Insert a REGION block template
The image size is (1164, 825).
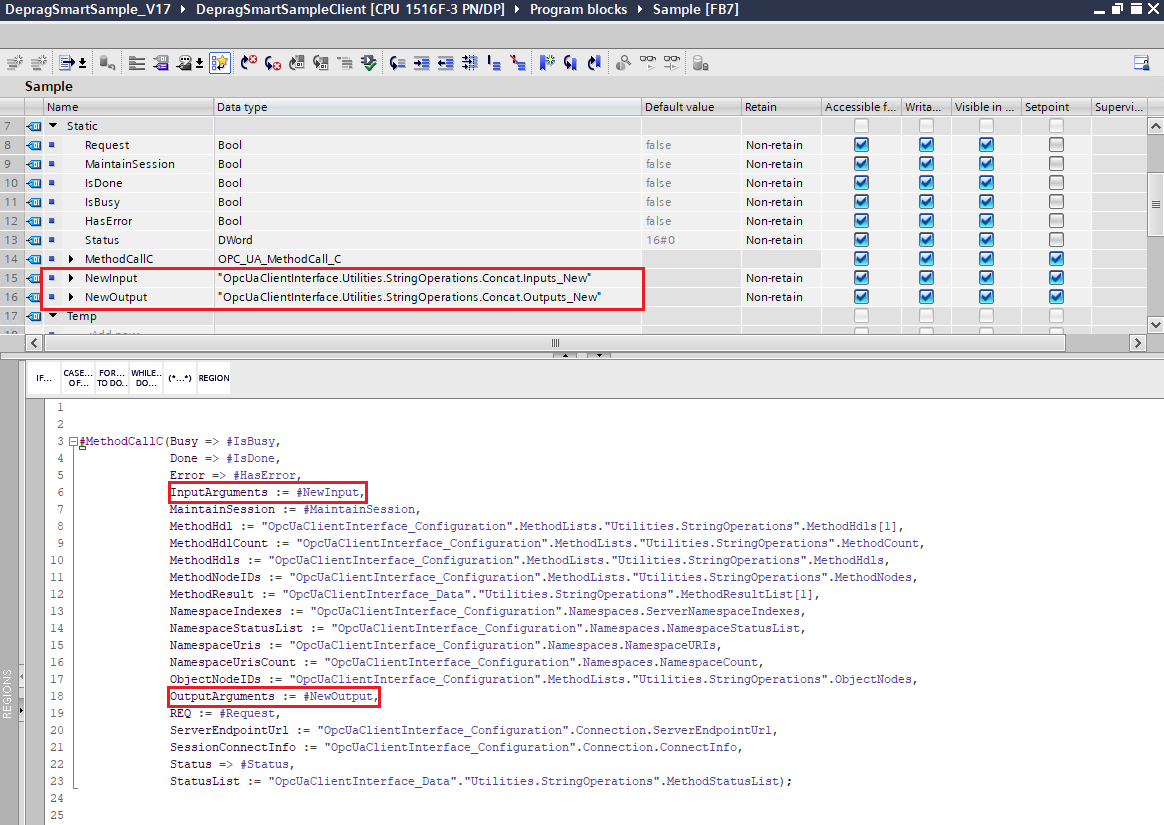[x=214, y=378]
